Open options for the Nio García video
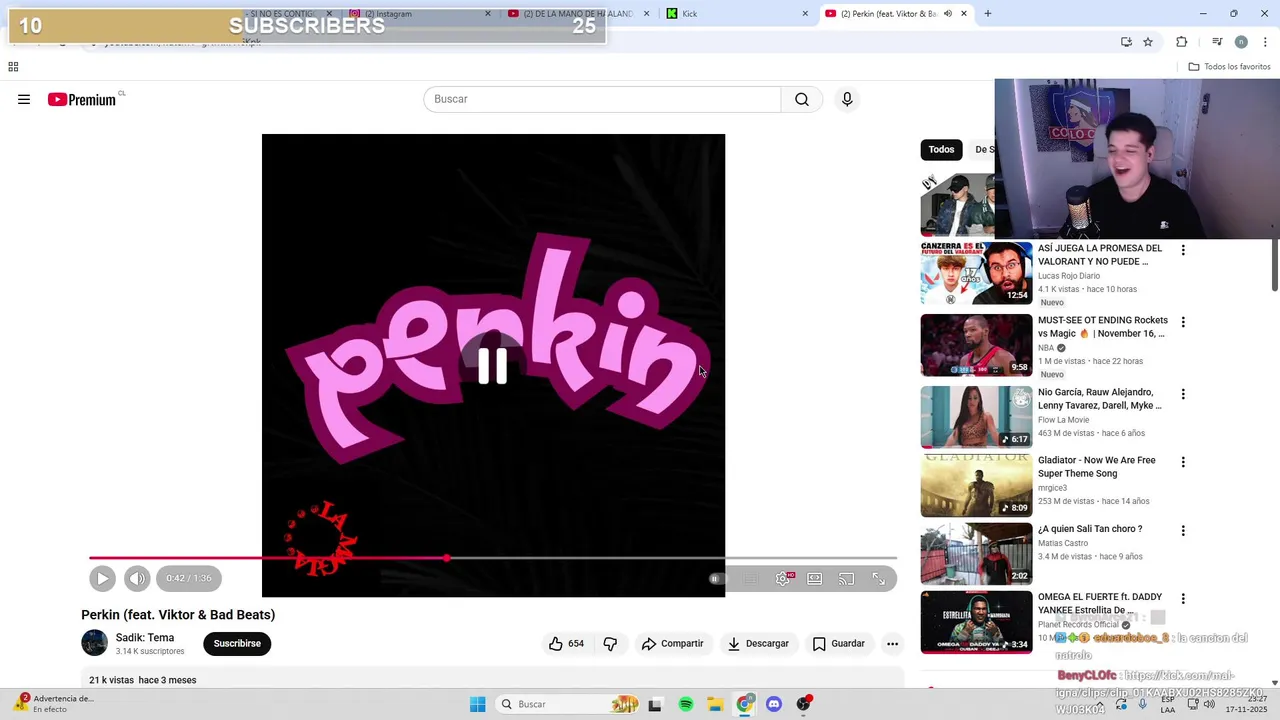1280x720 pixels. [1183, 394]
